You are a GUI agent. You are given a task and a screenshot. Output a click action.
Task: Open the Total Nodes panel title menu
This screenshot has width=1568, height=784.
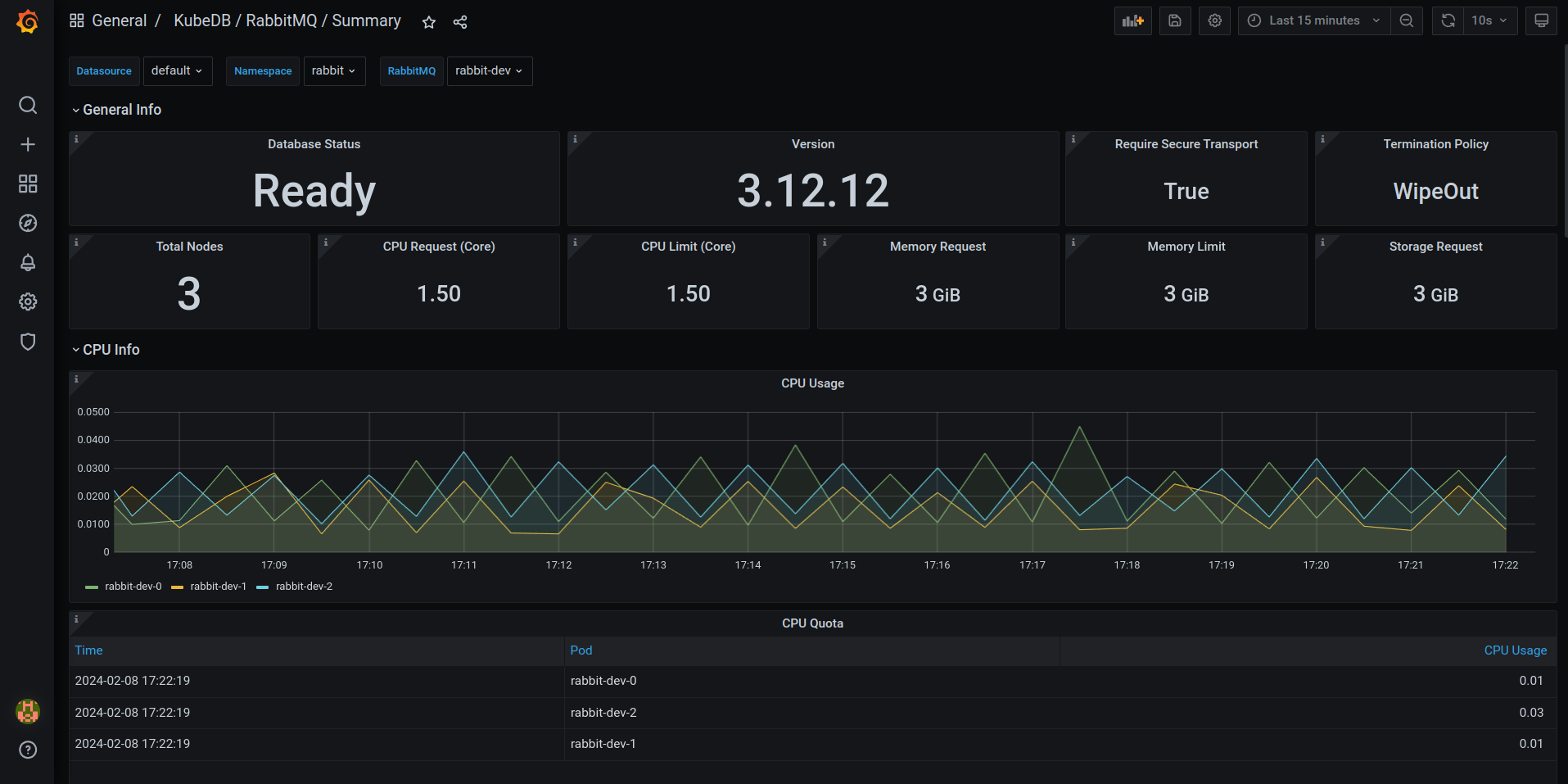[189, 247]
